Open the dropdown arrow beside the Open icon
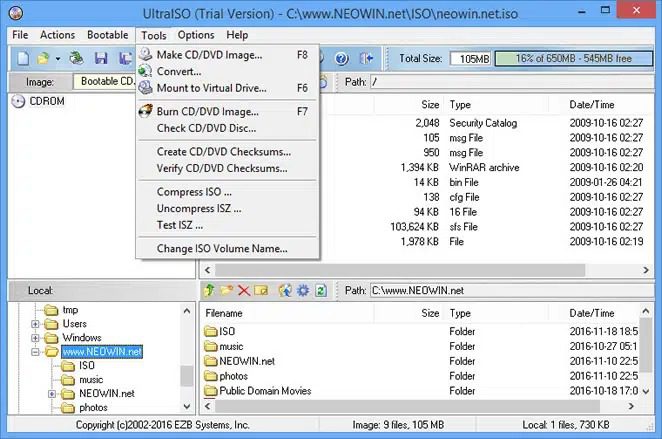Image resolution: width=662 pixels, height=439 pixels. [58, 59]
